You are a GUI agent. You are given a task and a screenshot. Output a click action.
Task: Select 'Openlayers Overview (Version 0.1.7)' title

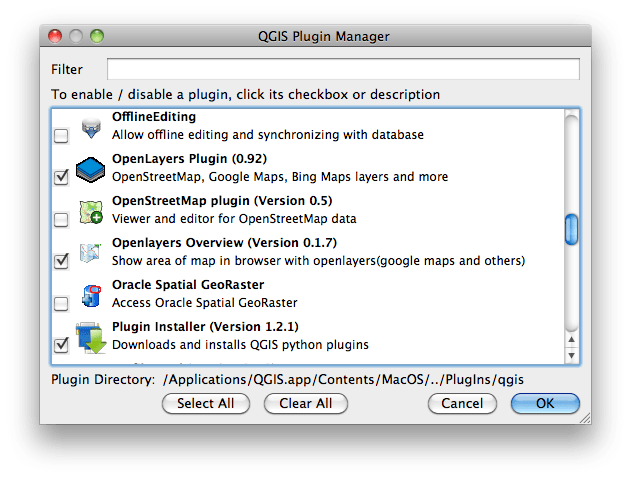[x=225, y=243]
